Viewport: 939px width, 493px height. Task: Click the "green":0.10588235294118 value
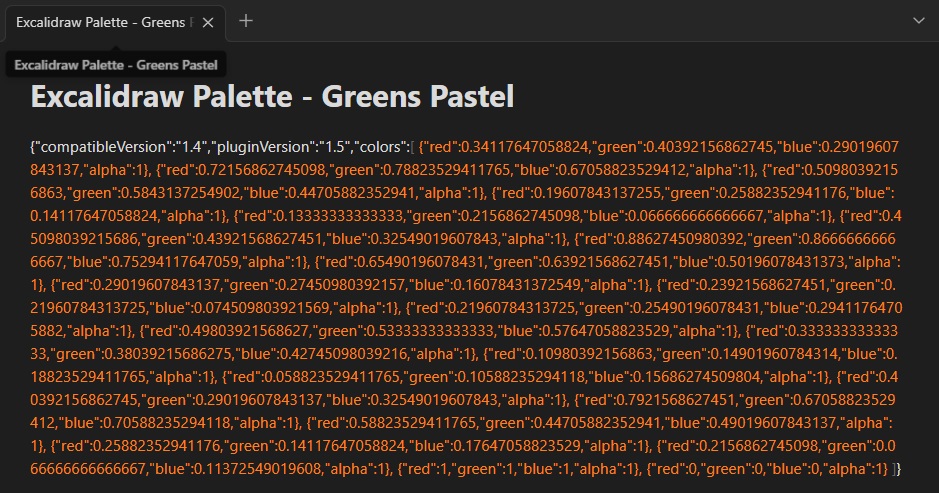point(495,377)
